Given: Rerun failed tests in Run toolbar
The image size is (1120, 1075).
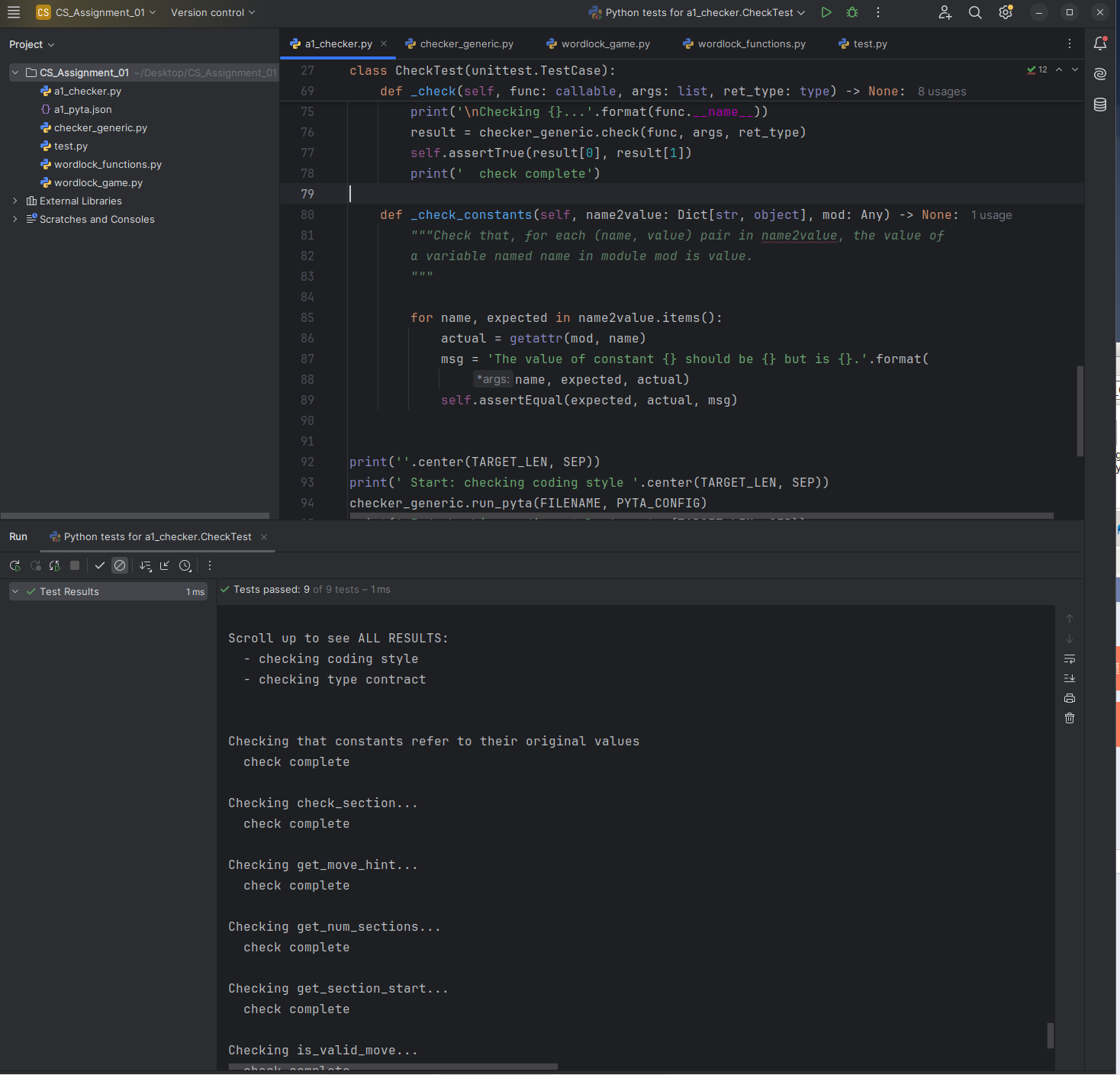Looking at the screenshot, I should pyautogui.click(x=35, y=565).
